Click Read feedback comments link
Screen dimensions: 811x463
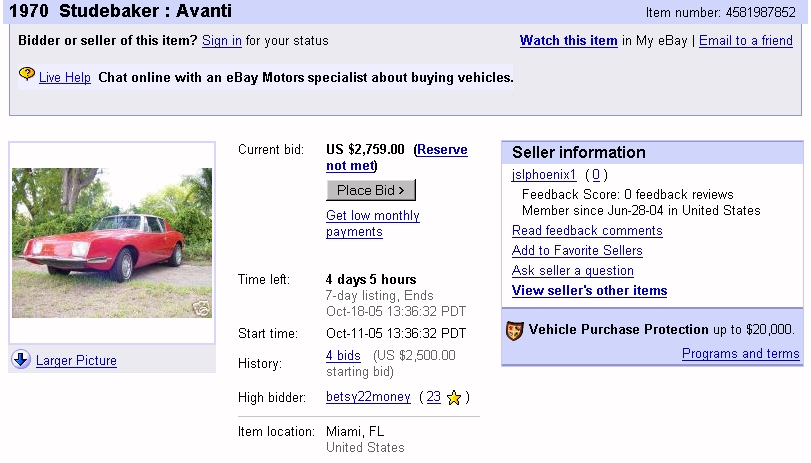pos(587,231)
